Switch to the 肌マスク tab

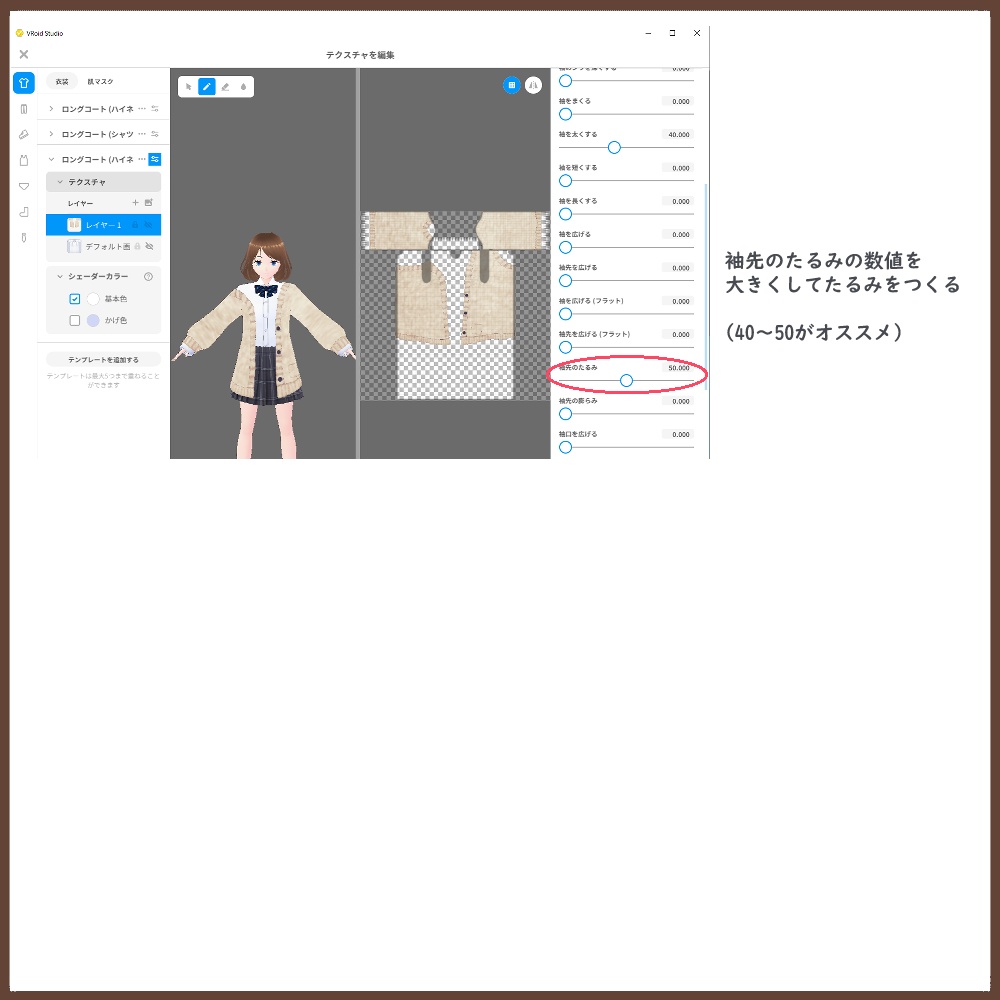coord(100,82)
